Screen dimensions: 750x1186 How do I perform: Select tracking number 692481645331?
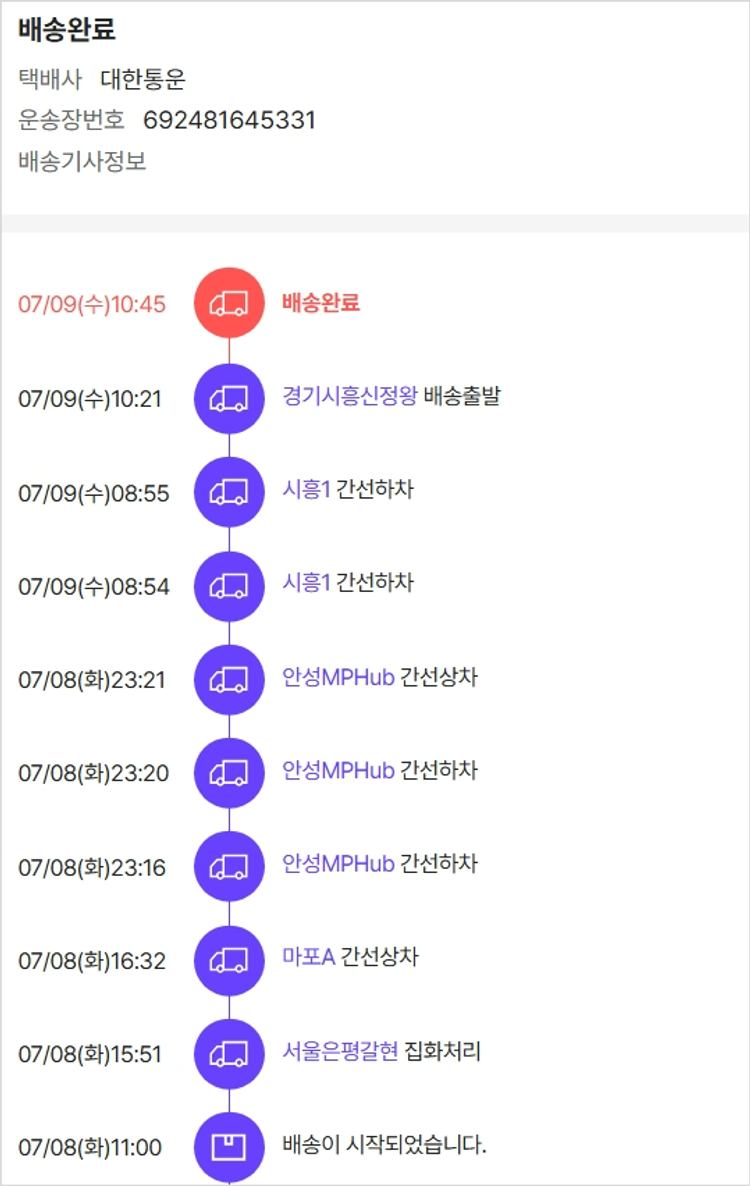[229, 121]
